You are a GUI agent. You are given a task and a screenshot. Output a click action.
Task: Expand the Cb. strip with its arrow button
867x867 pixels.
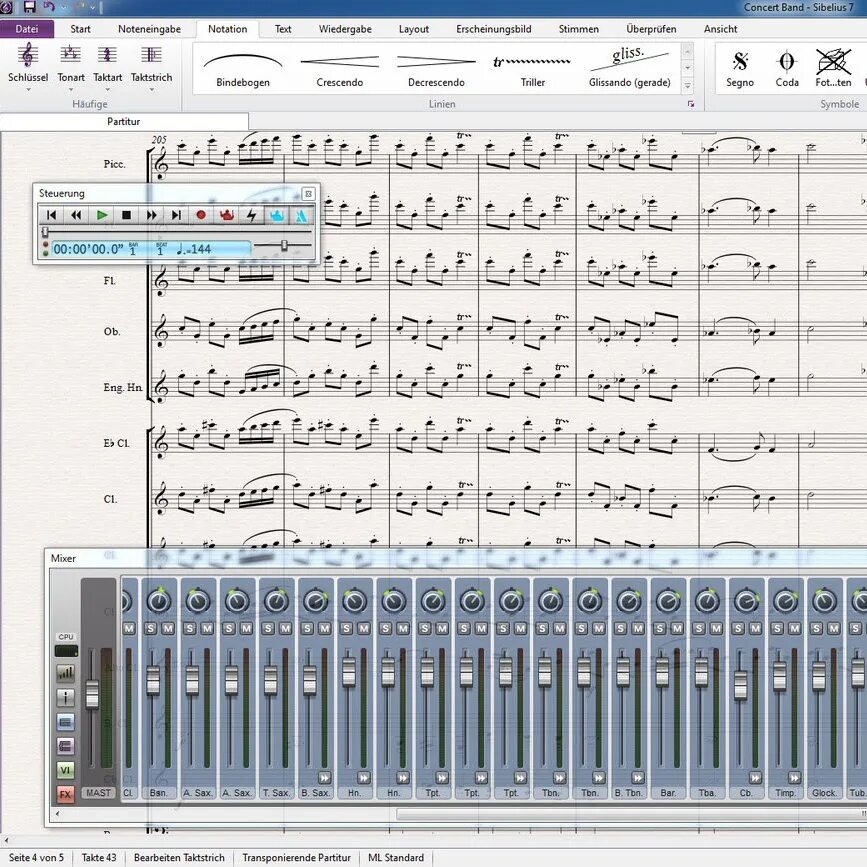tap(755, 777)
